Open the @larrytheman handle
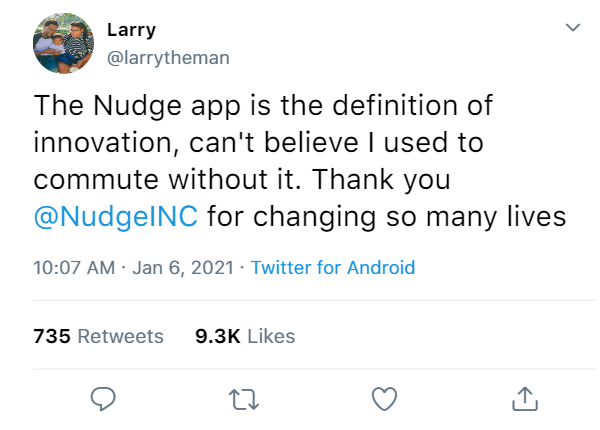 (168, 58)
